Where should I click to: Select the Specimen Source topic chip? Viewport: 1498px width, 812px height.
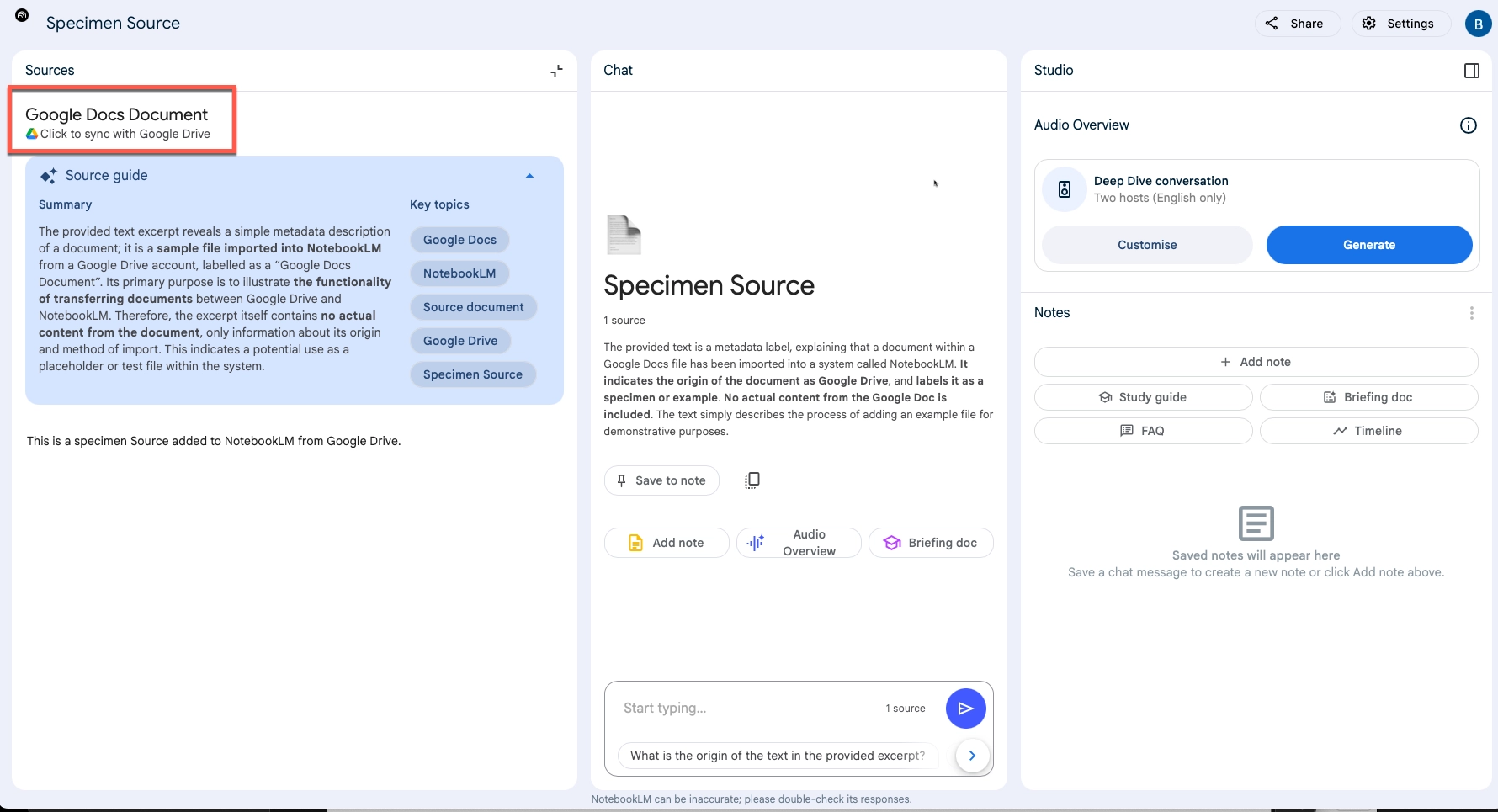473,374
